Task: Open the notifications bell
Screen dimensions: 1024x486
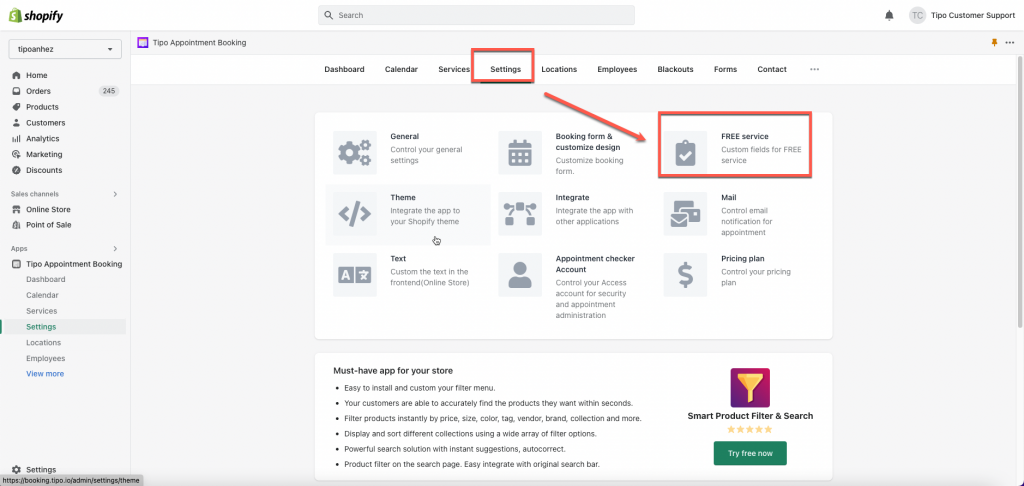Action: click(x=889, y=15)
